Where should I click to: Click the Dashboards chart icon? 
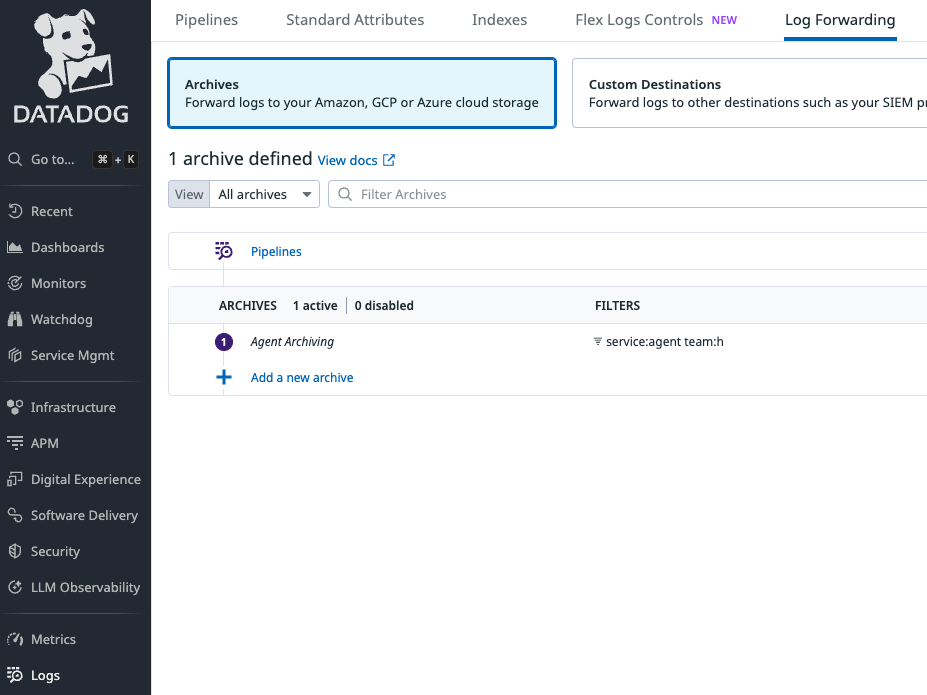click(x=15, y=247)
